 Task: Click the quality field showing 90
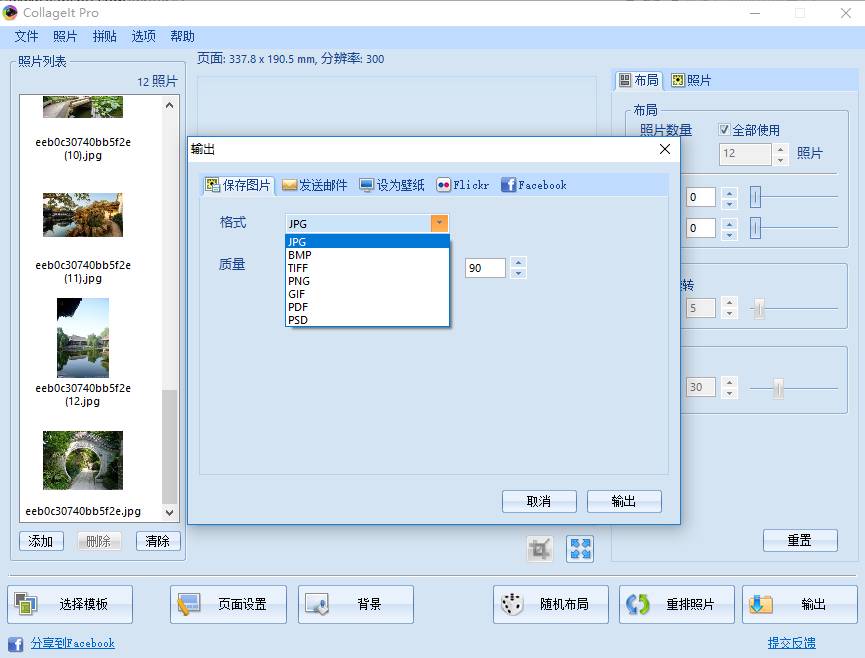[485, 268]
